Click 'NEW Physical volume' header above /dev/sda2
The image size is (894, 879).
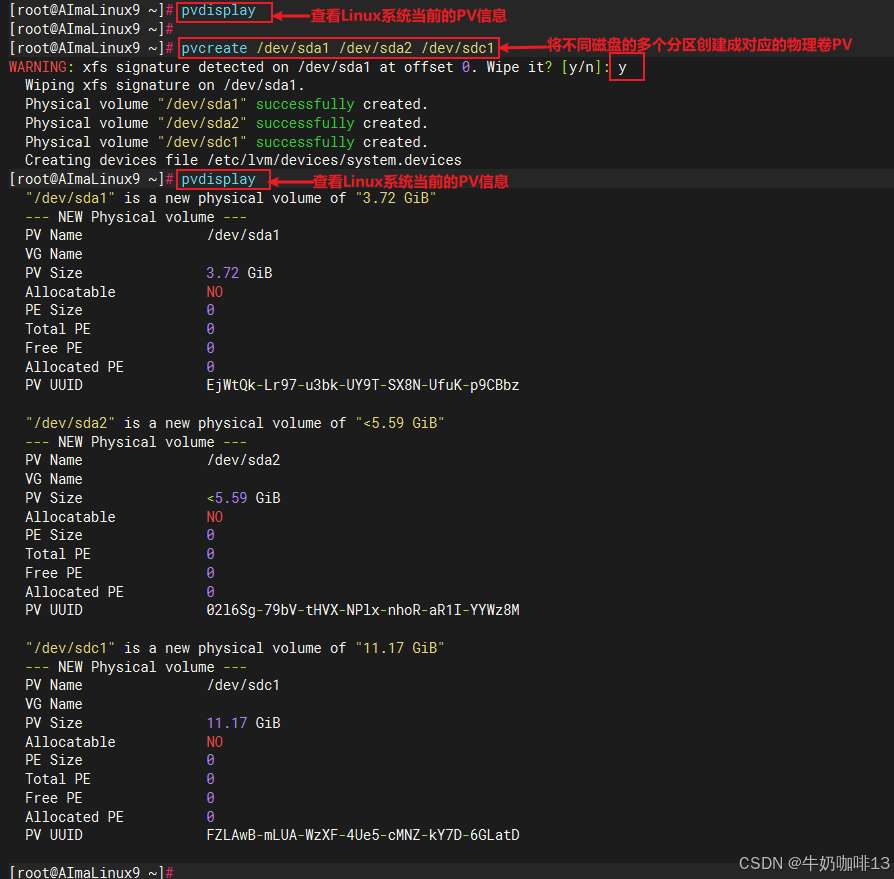pos(136,442)
